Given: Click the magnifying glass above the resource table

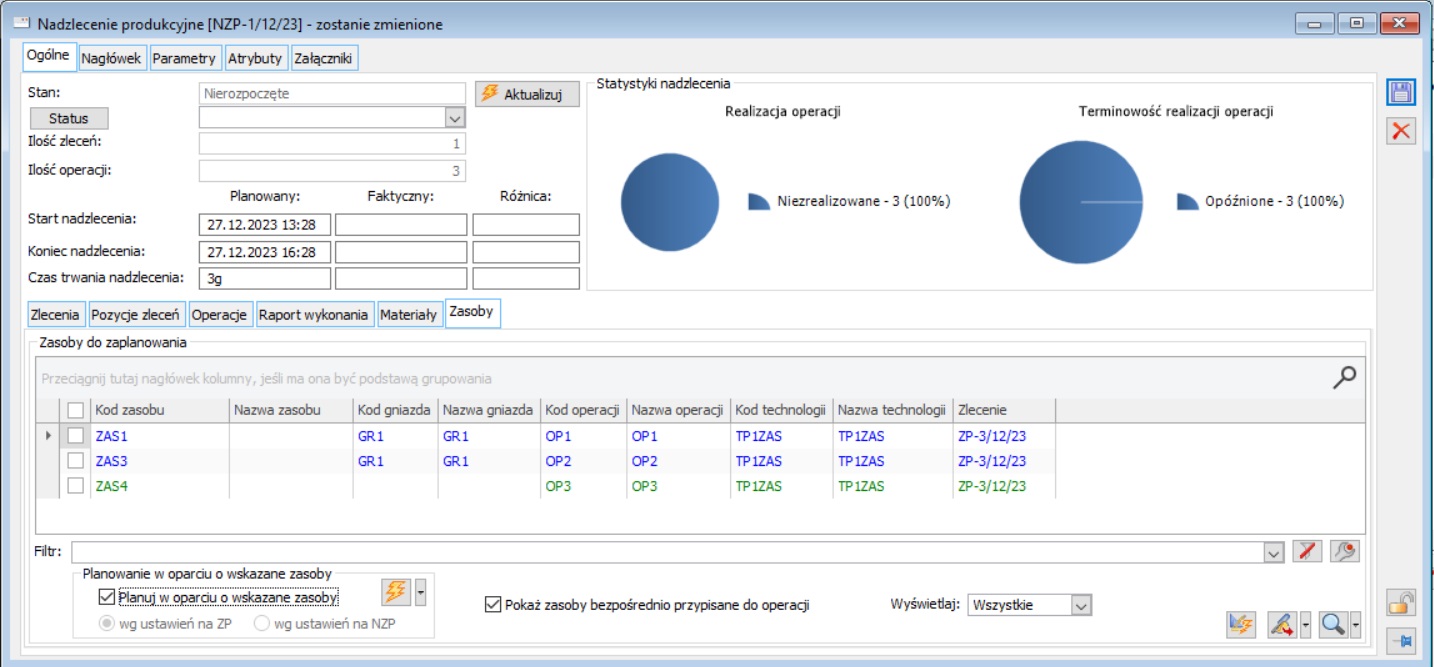Looking at the screenshot, I should click(x=1345, y=377).
